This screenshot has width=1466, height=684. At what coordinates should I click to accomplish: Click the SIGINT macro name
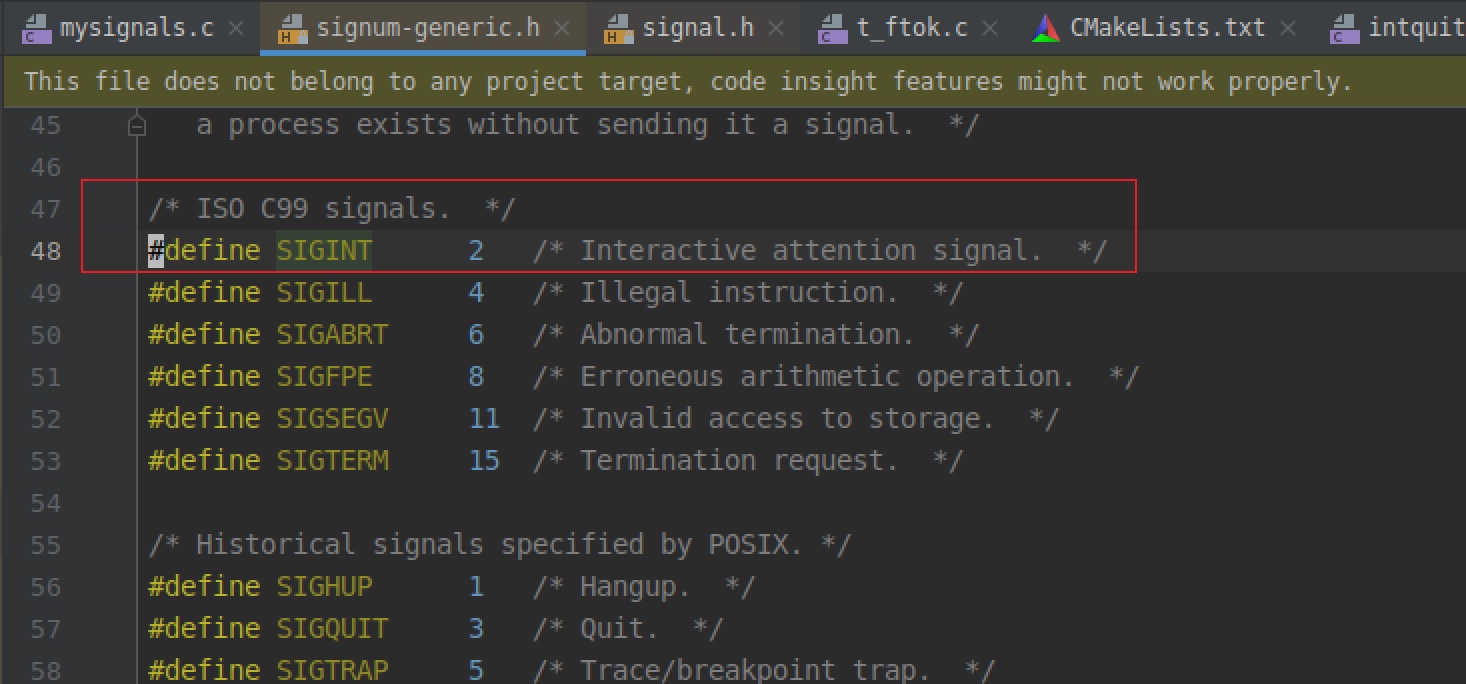324,250
